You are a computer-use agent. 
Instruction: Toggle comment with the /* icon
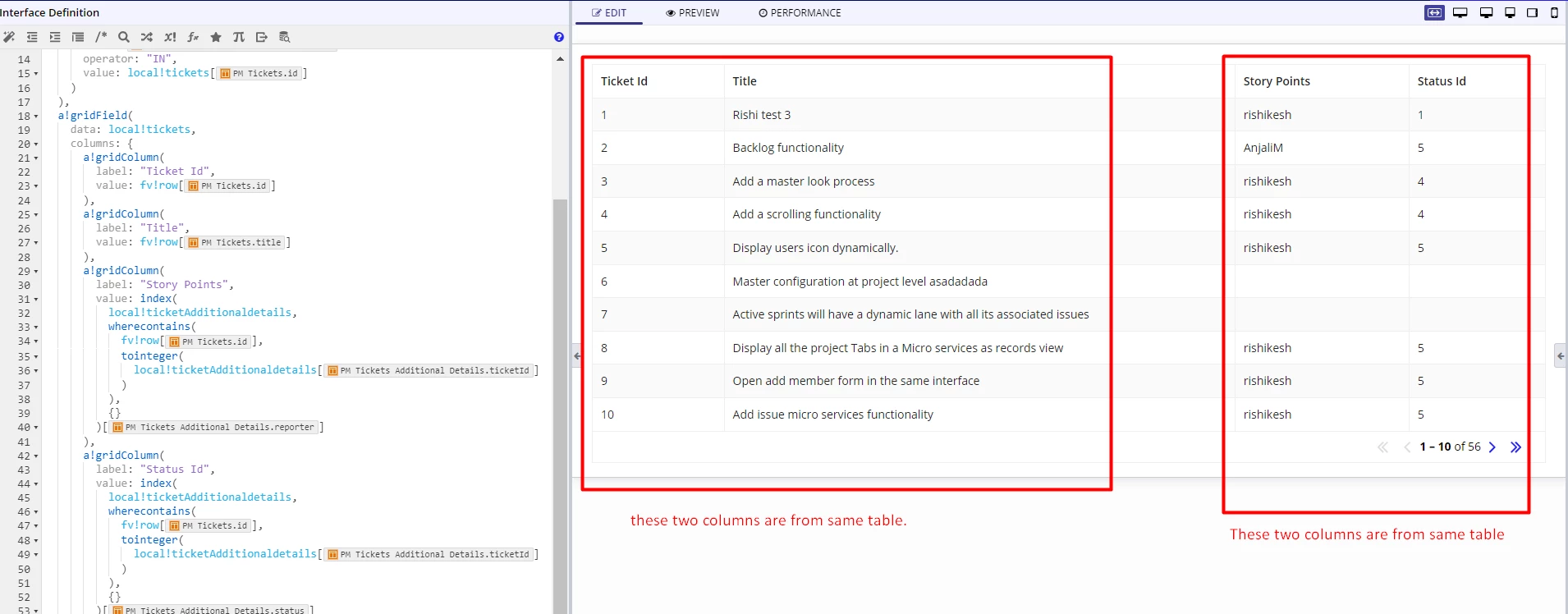tap(101, 37)
